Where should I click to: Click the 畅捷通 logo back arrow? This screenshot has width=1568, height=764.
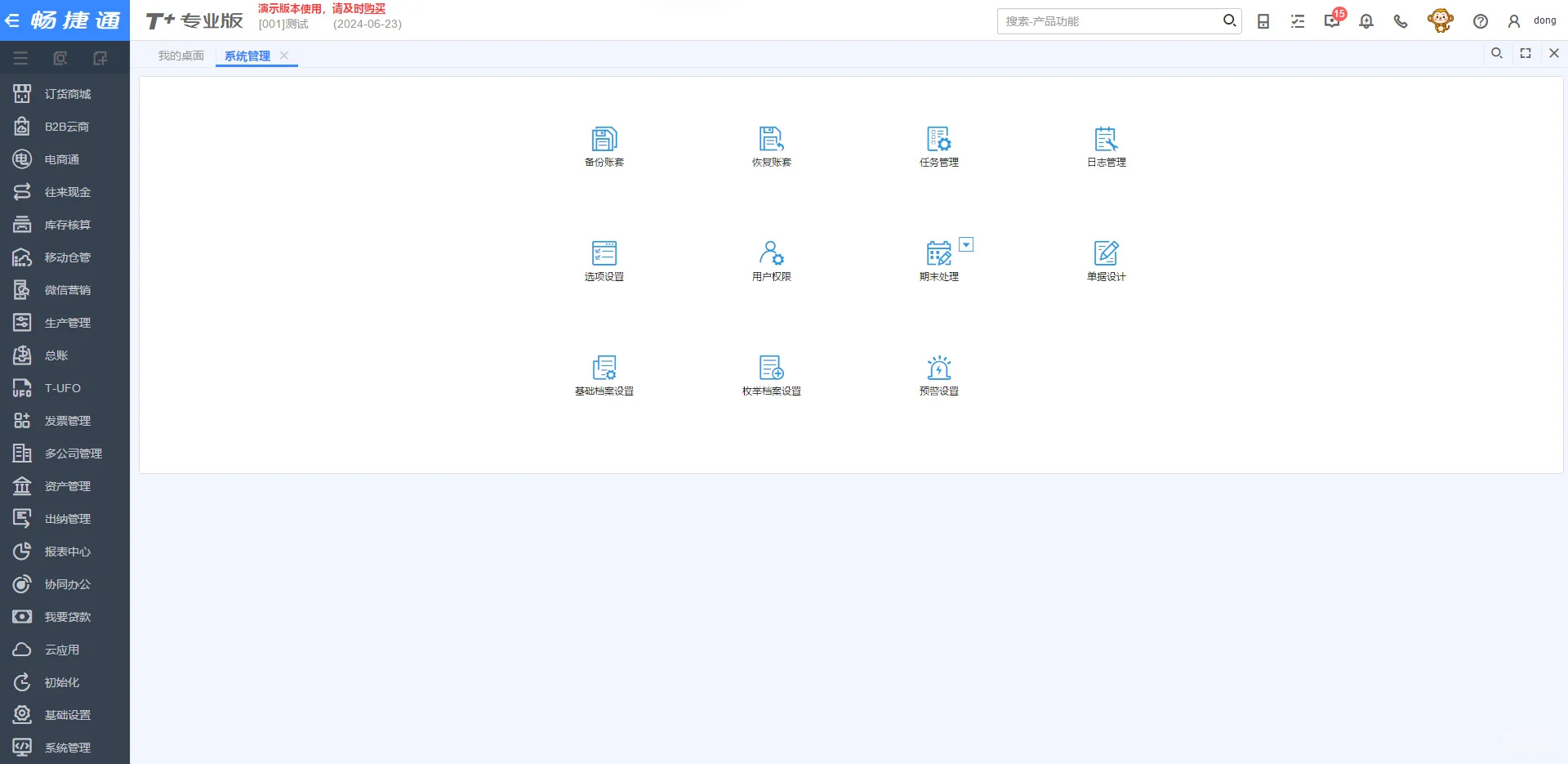click(x=12, y=20)
